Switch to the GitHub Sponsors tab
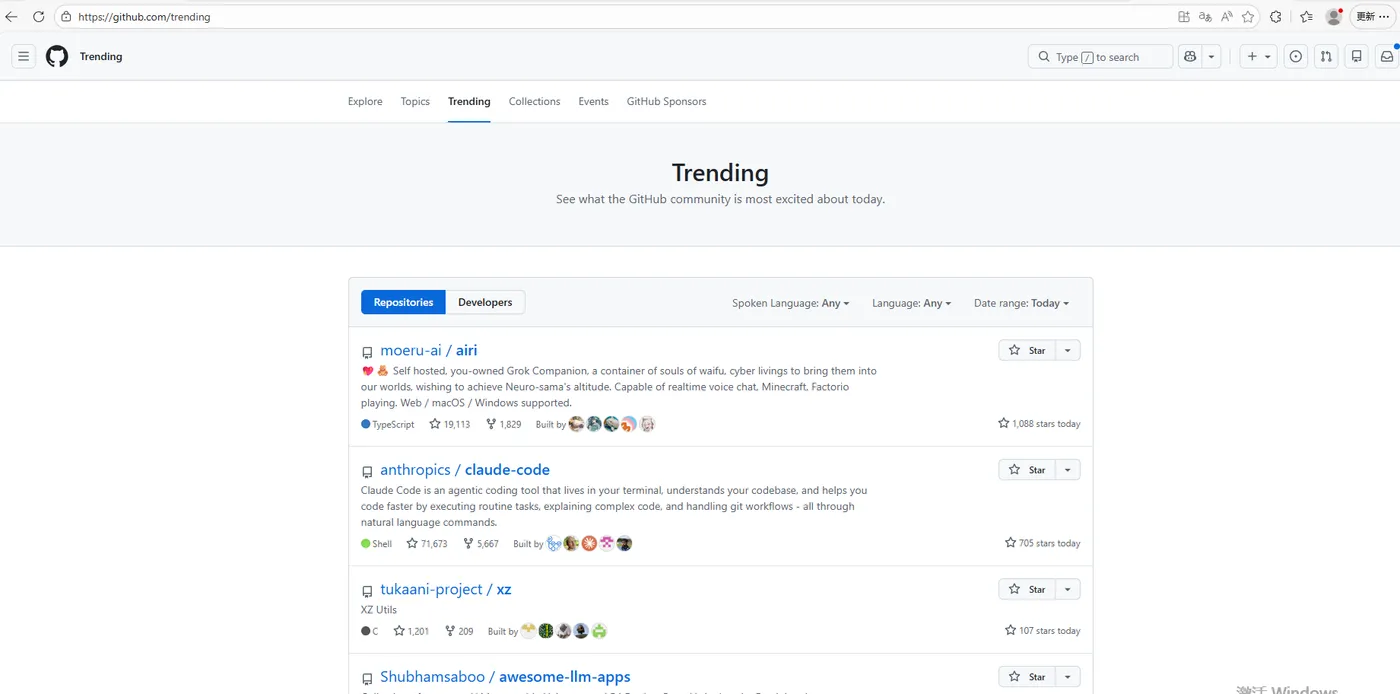 point(666,101)
